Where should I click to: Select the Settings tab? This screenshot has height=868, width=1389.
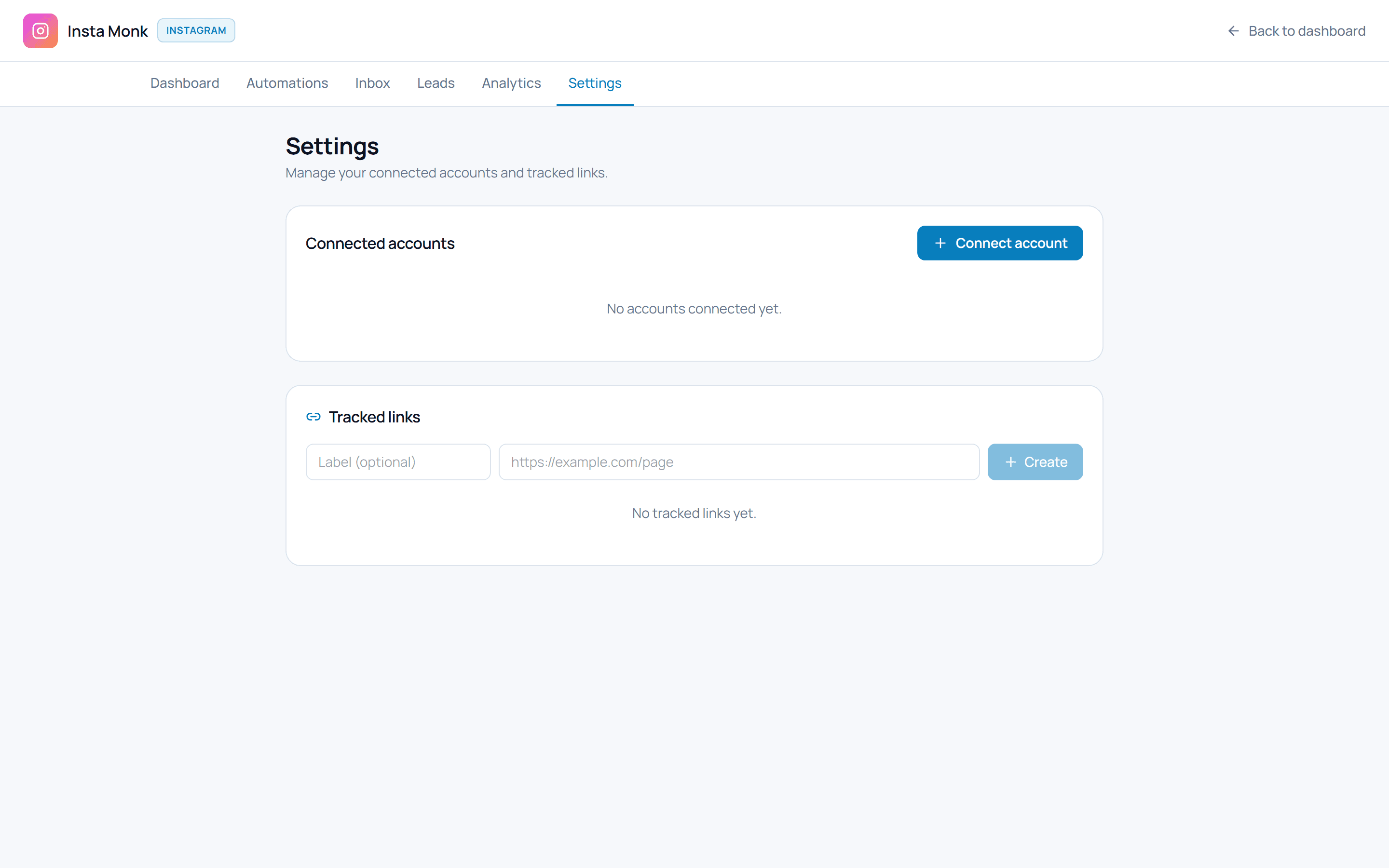[x=595, y=83]
